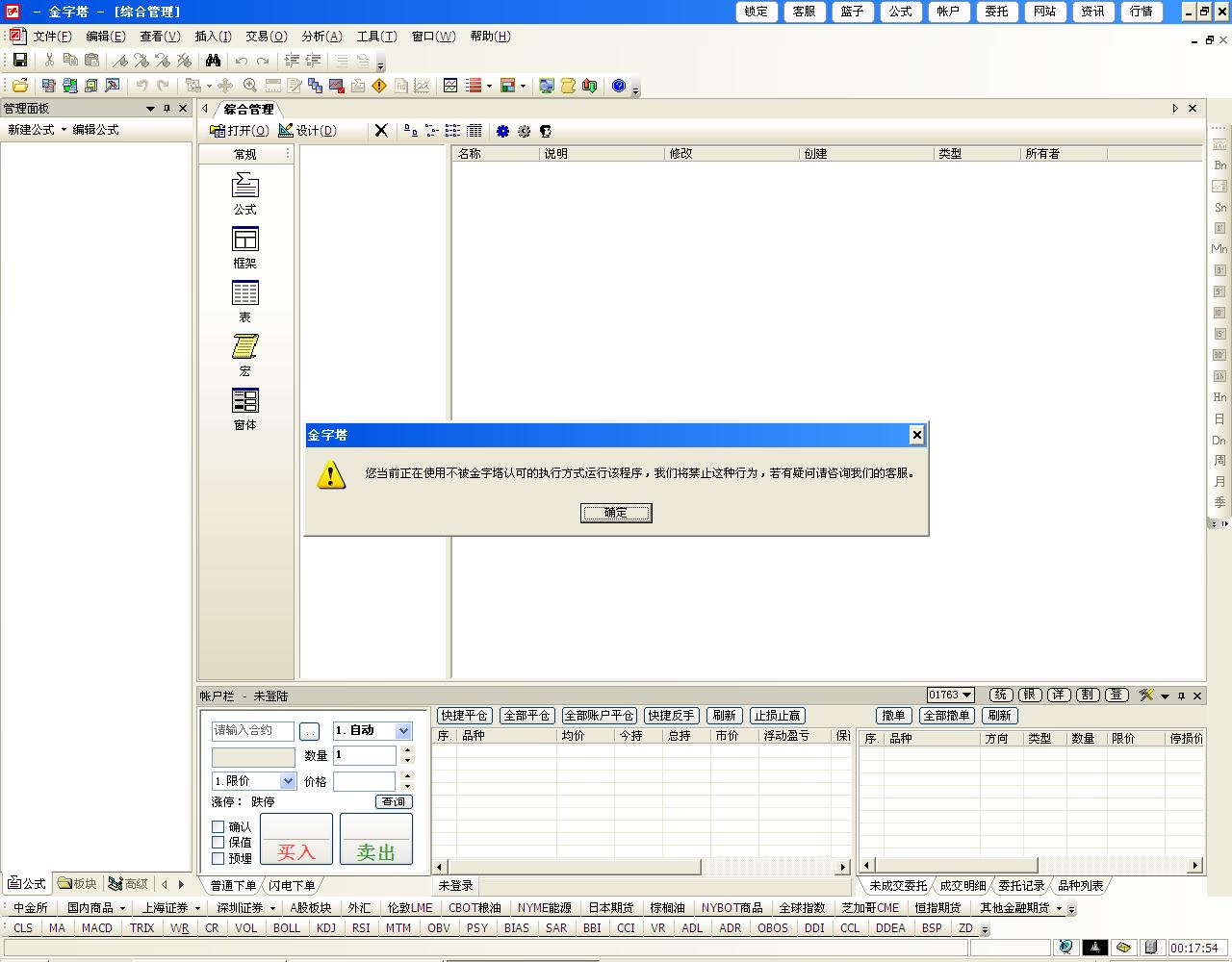Check the 预埋 checkbox
The height and width of the screenshot is (962, 1232).
(x=218, y=858)
